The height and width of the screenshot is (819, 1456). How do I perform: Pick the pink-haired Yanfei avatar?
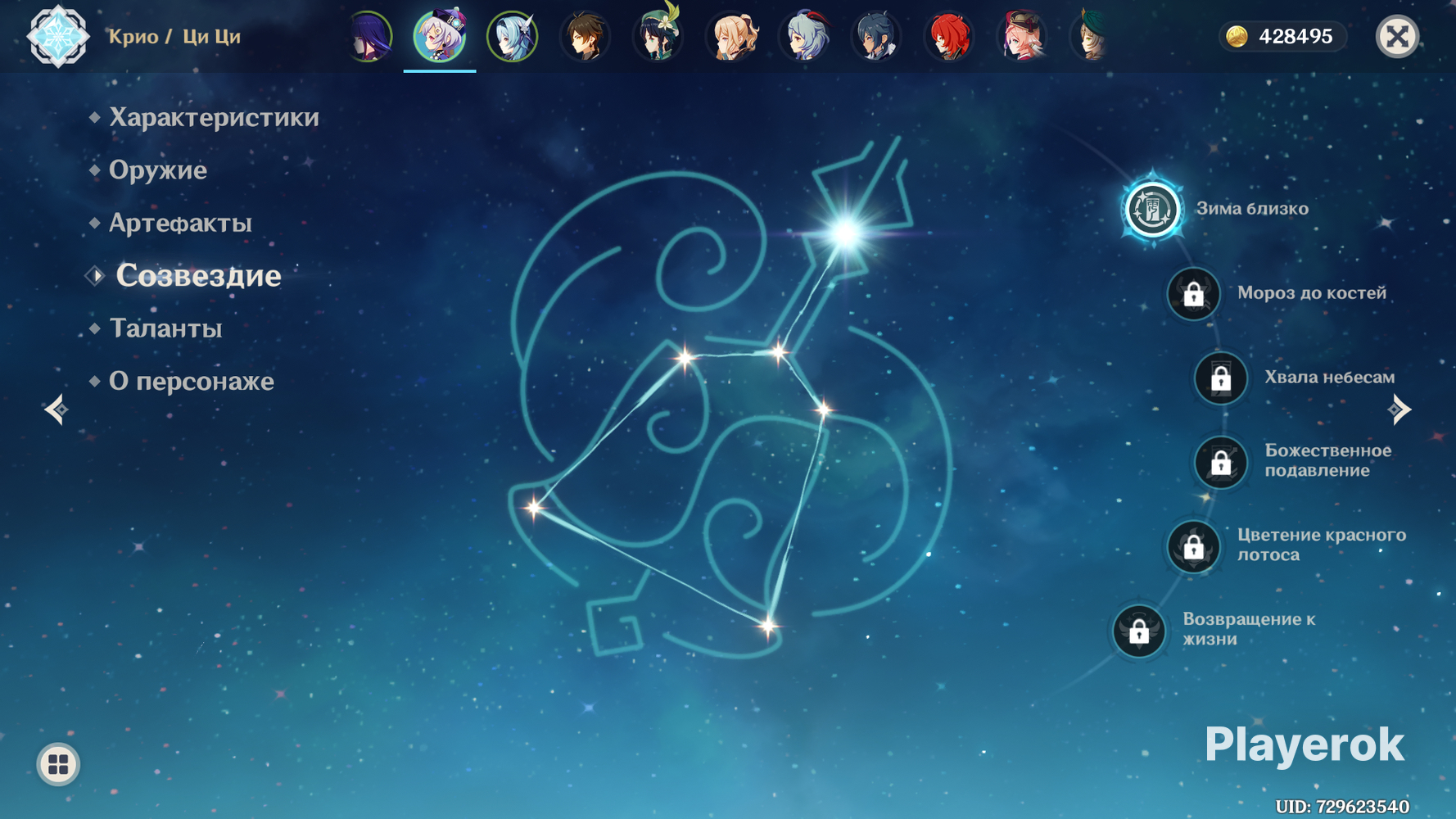1022,37
